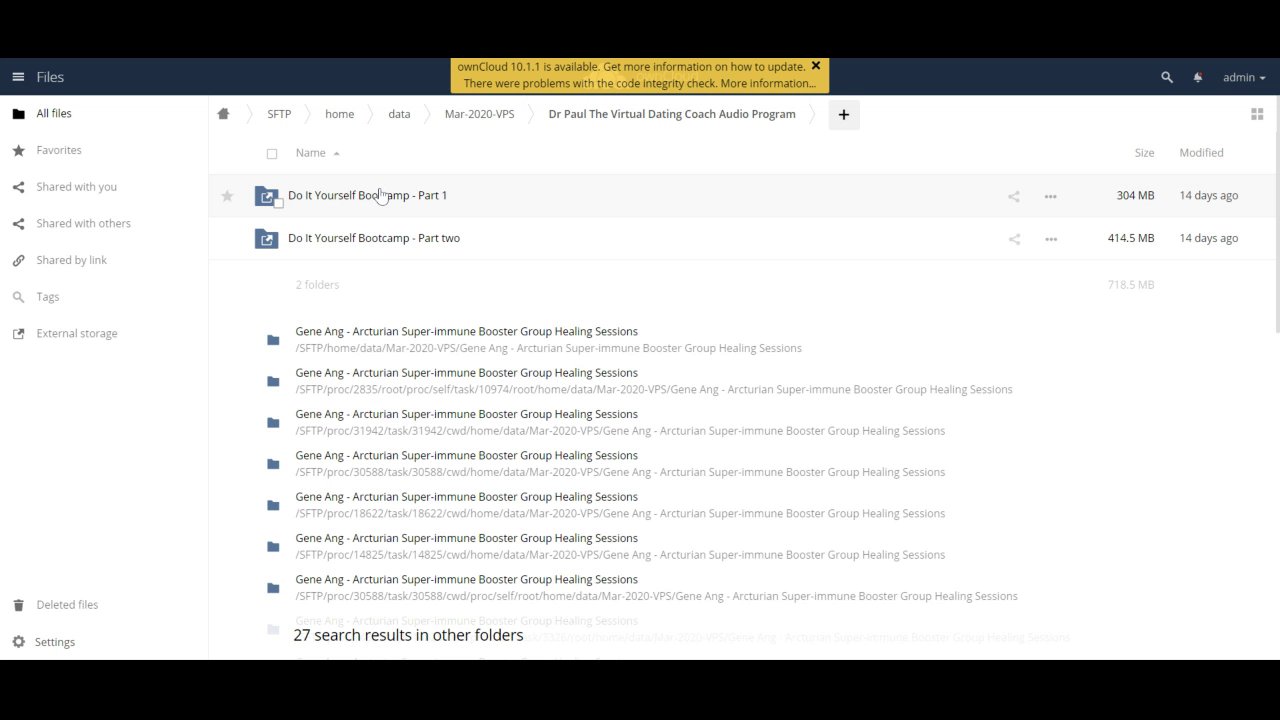Screen dimensions: 1280x720
Task: Go to home folder icon in breadcrumb
Action: (223, 114)
